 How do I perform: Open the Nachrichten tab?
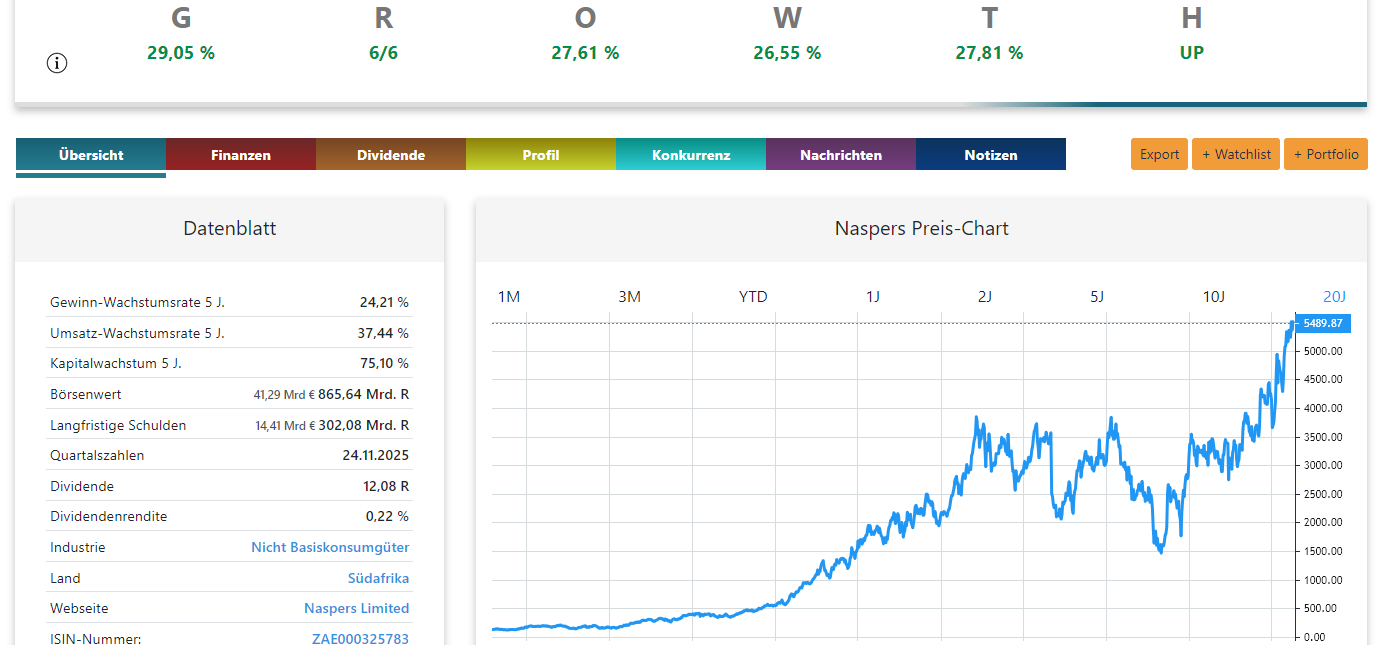pos(841,155)
